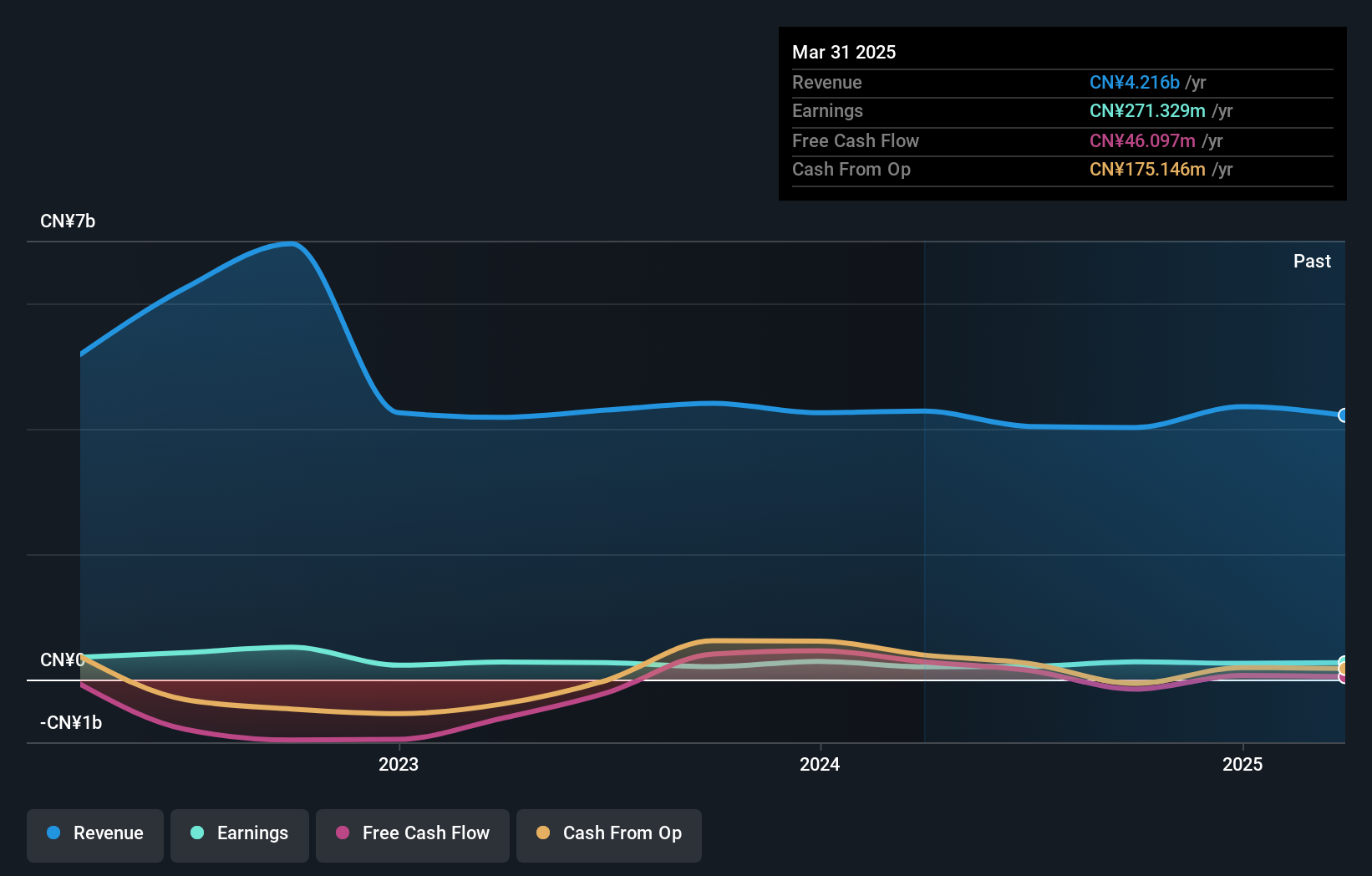Toggle the Earnings legend button
Image resolution: width=1372 pixels, height=876 pixels.
(x=240, y=835)
